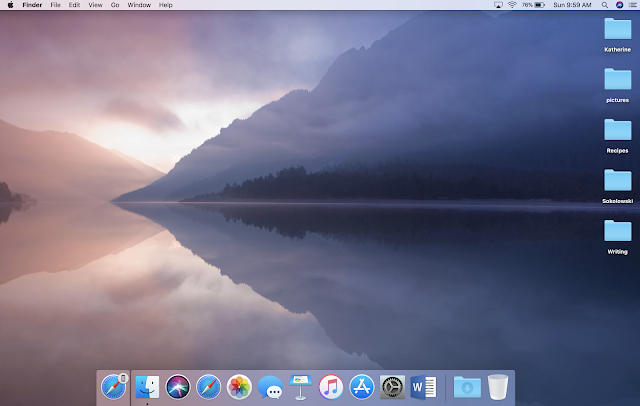Open Messages from the dock

pyautogui.click(x=270, y=387)
